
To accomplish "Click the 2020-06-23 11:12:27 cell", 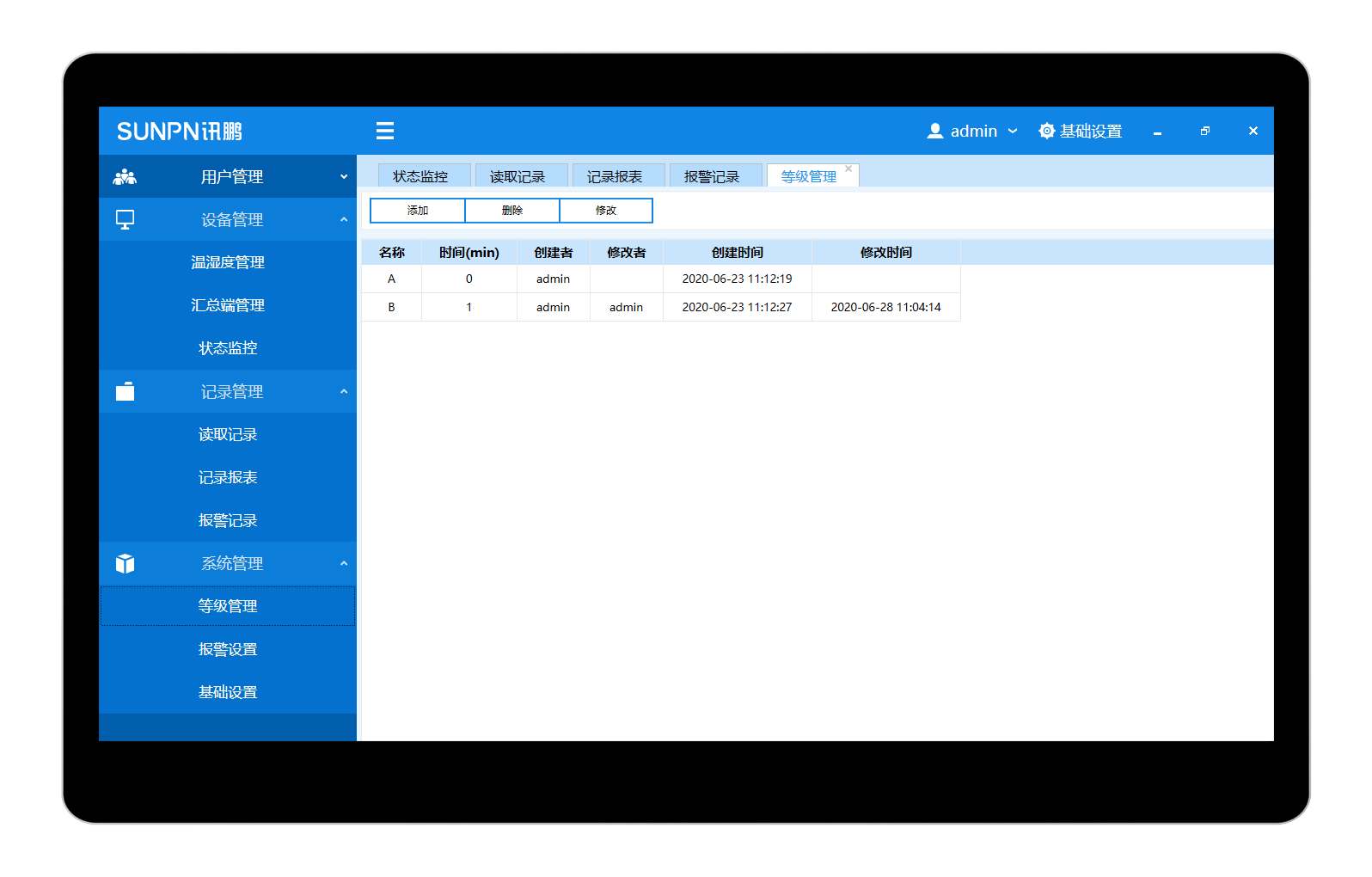I will click(x=738, y=307).
